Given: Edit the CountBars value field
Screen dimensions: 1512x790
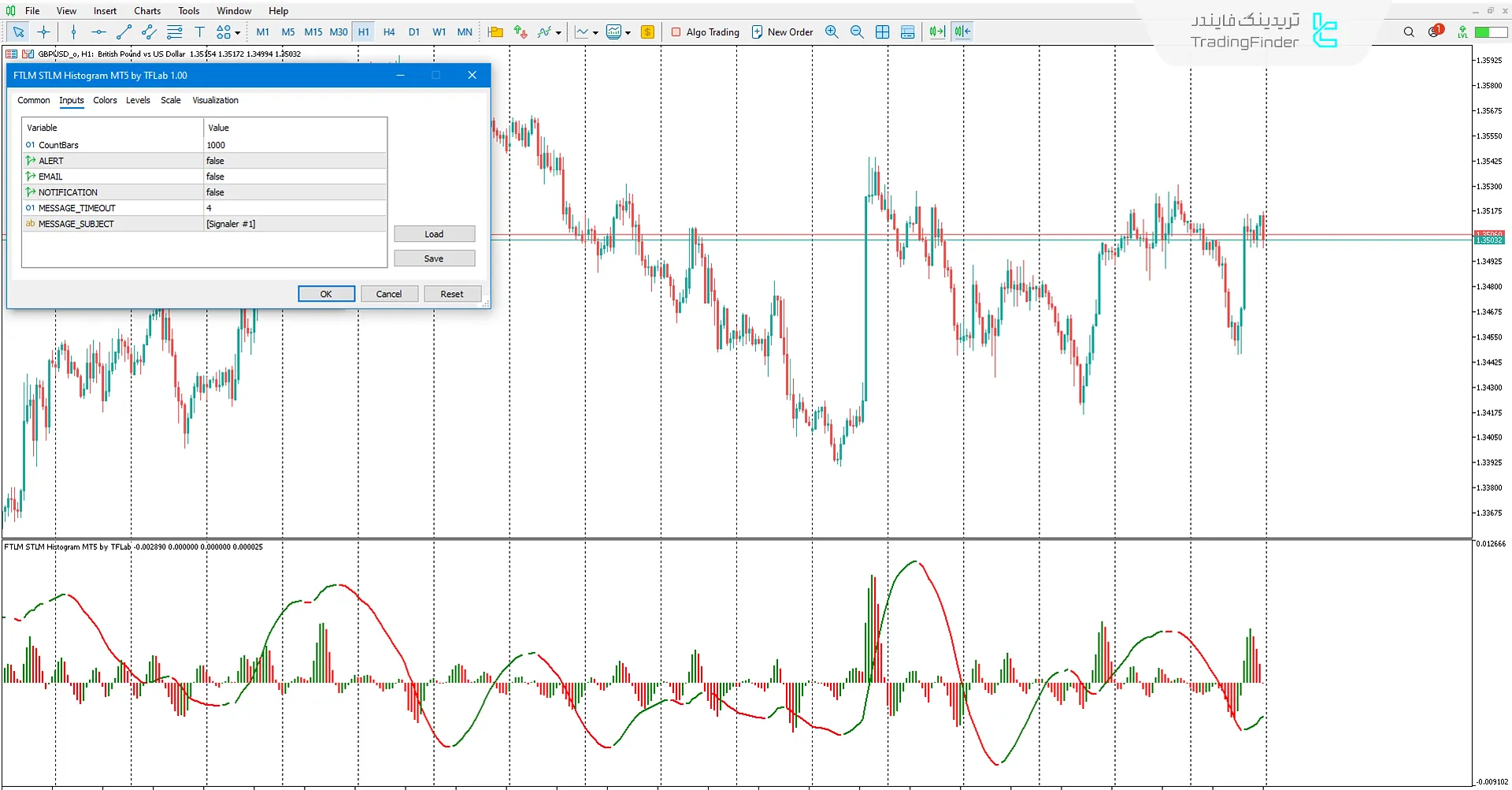Looking at the screenshot, I should (293, 145).
